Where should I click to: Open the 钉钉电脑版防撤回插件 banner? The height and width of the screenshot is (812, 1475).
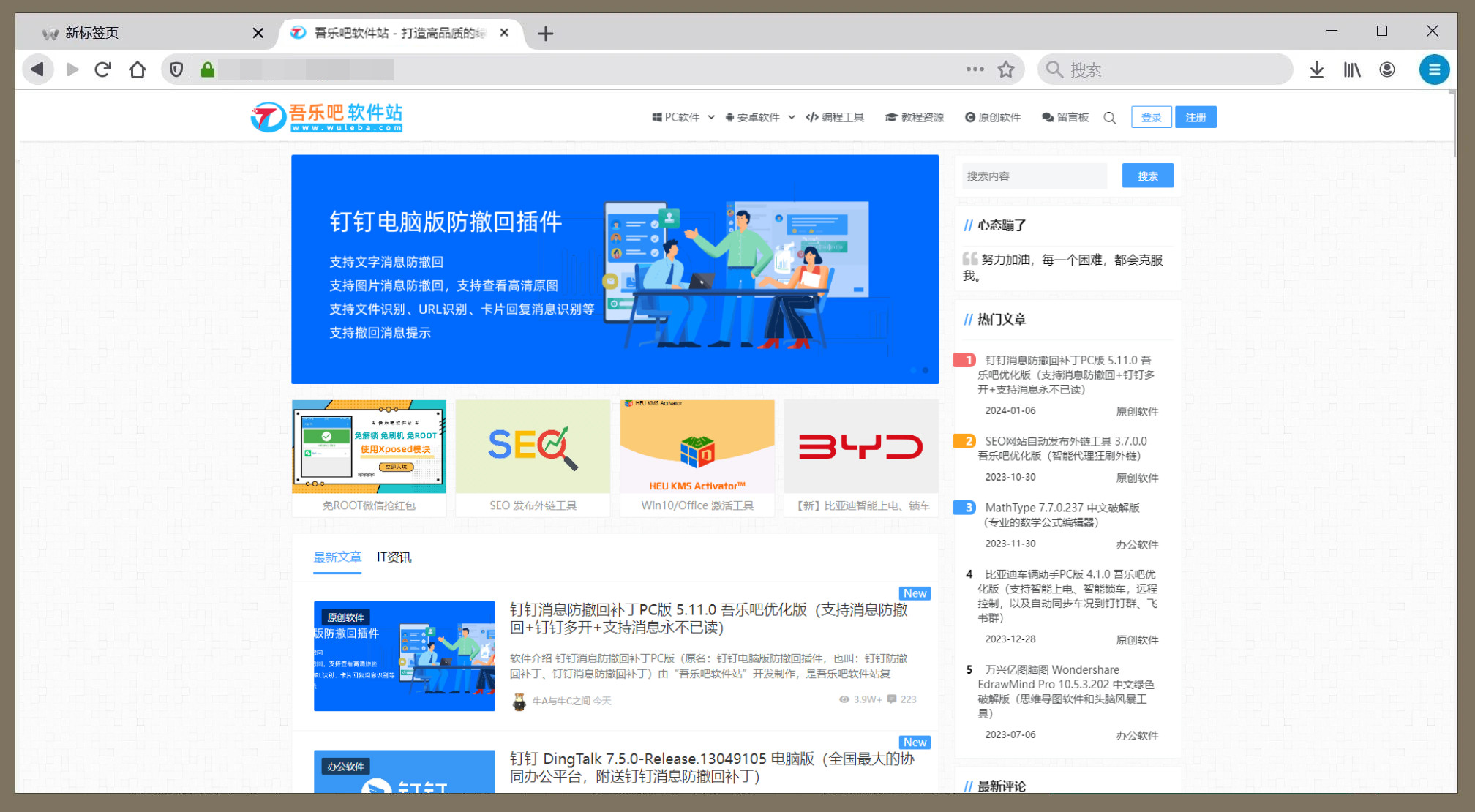615,268
